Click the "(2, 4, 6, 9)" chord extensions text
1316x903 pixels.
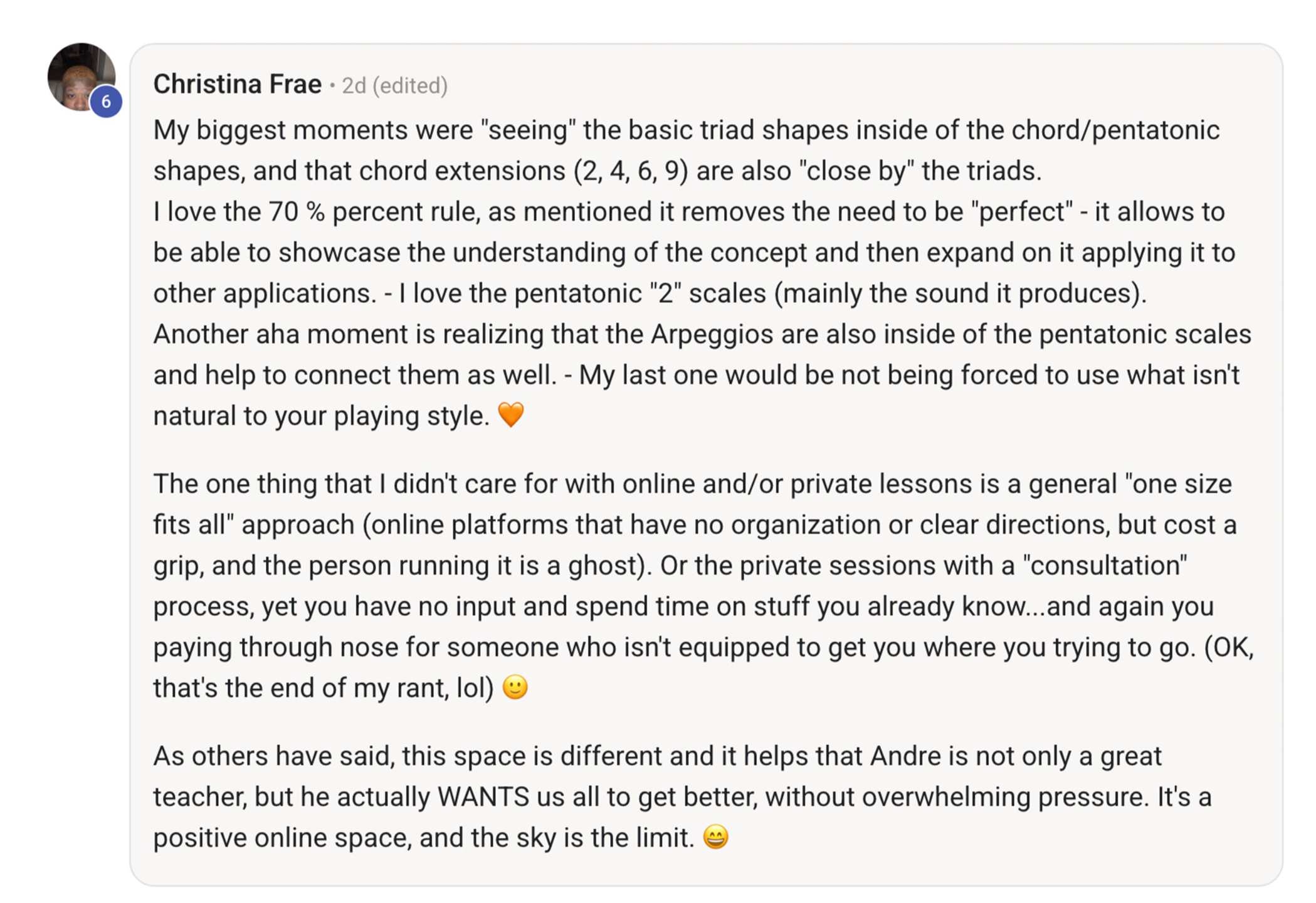pyautogui.click(x=631, y=171)
